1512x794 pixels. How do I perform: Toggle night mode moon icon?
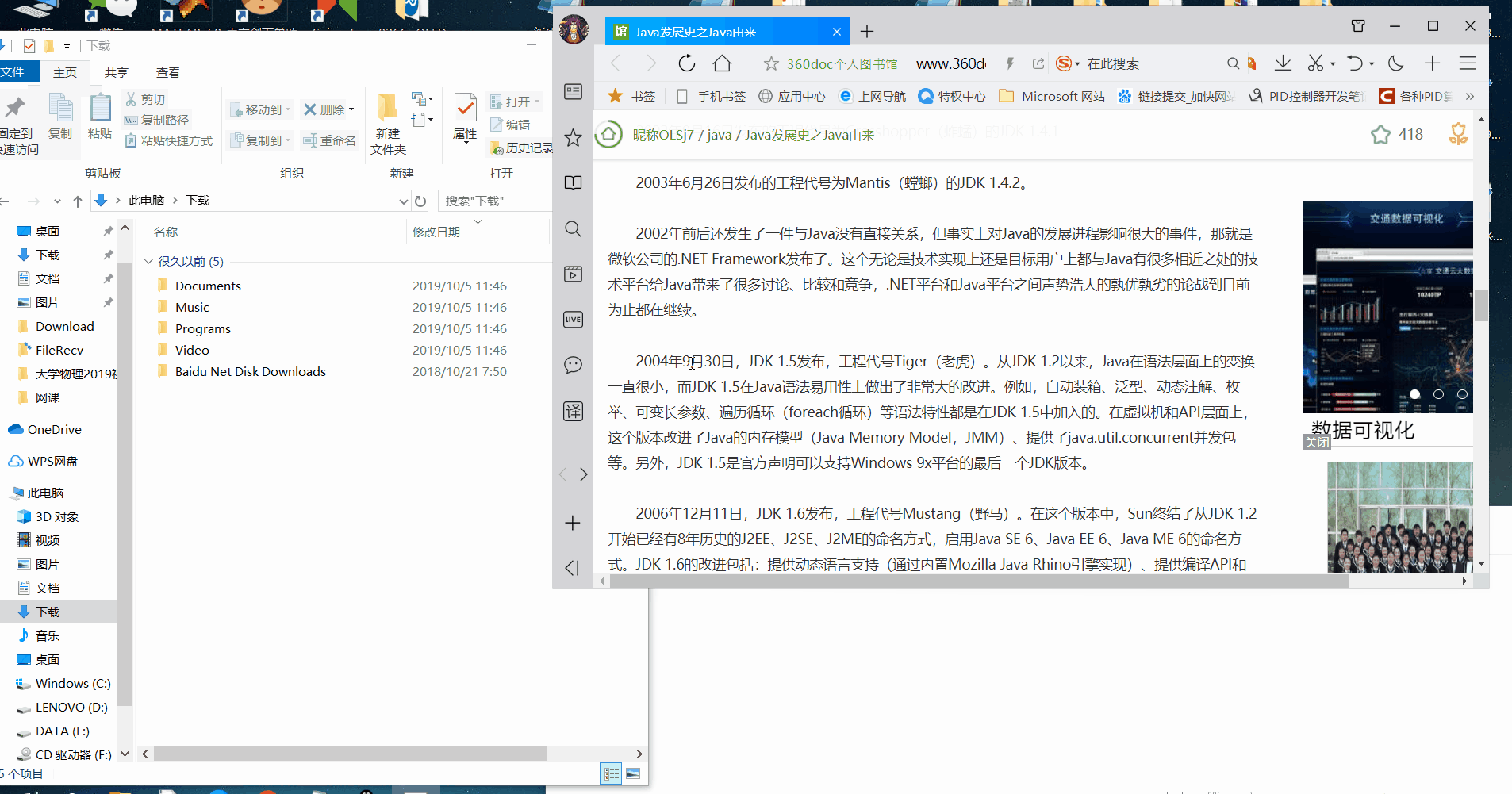tap(1396, 63)
